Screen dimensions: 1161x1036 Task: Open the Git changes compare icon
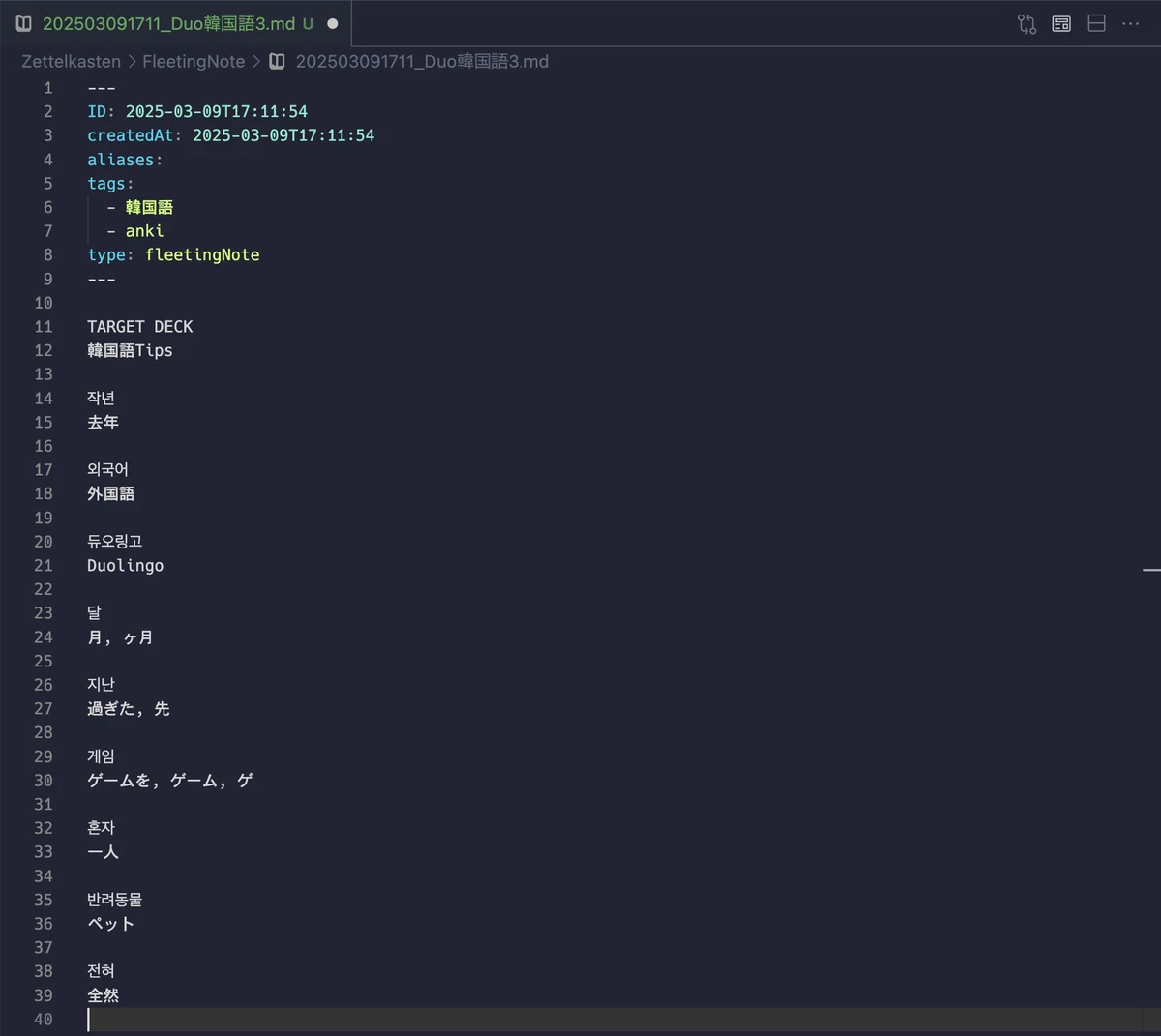pos(1027,24)
